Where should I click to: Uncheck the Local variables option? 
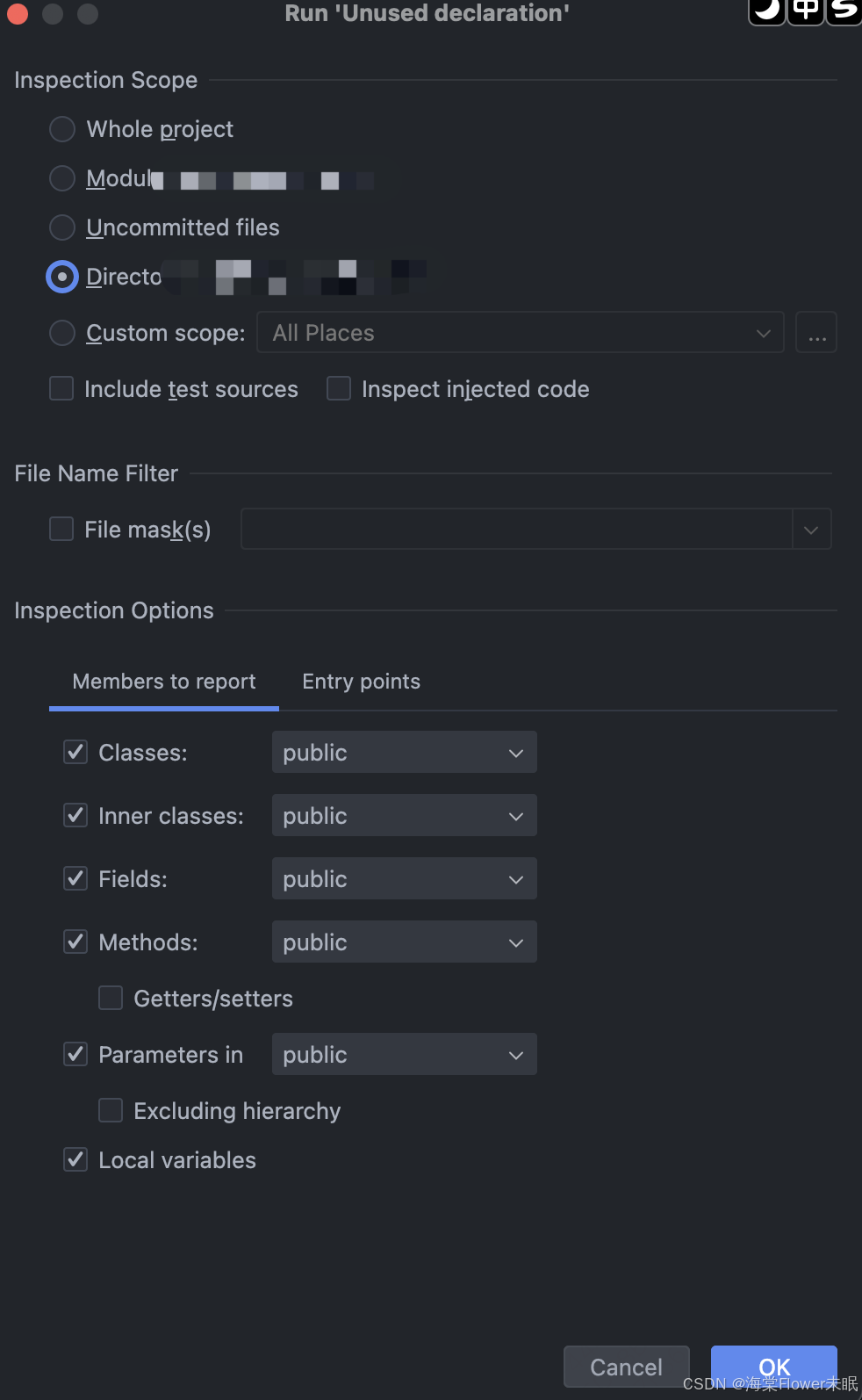(x=75, y=1159)
